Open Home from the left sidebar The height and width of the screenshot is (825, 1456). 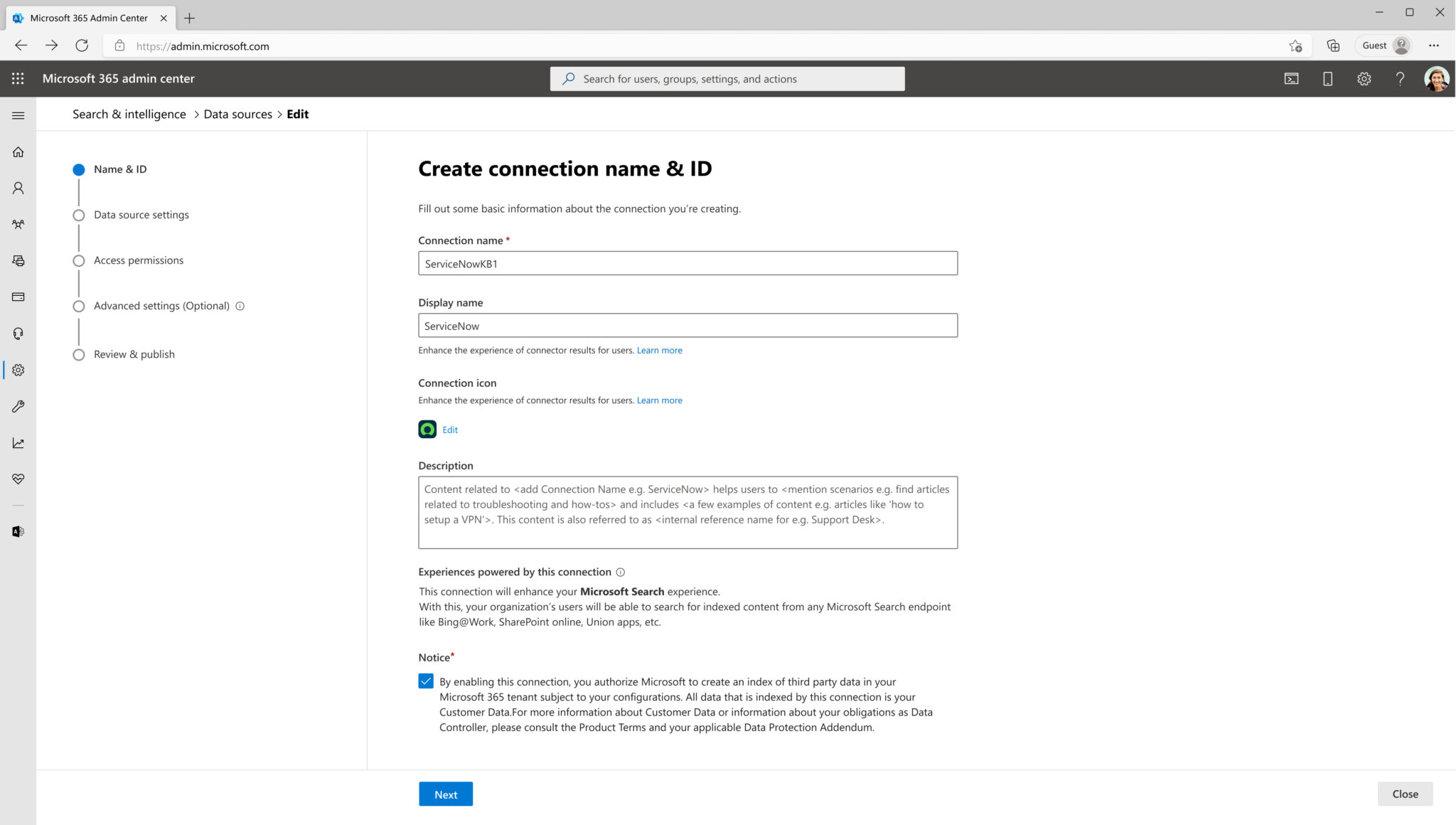(18, 151)
